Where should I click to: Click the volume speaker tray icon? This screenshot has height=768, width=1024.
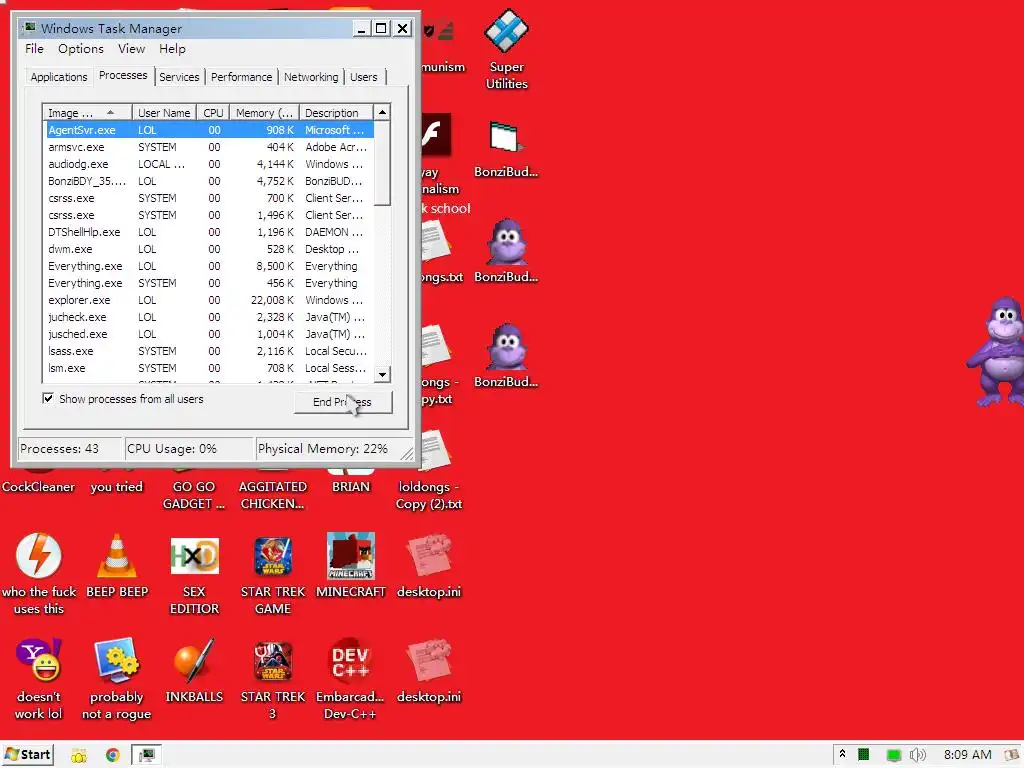click(918, 755)
